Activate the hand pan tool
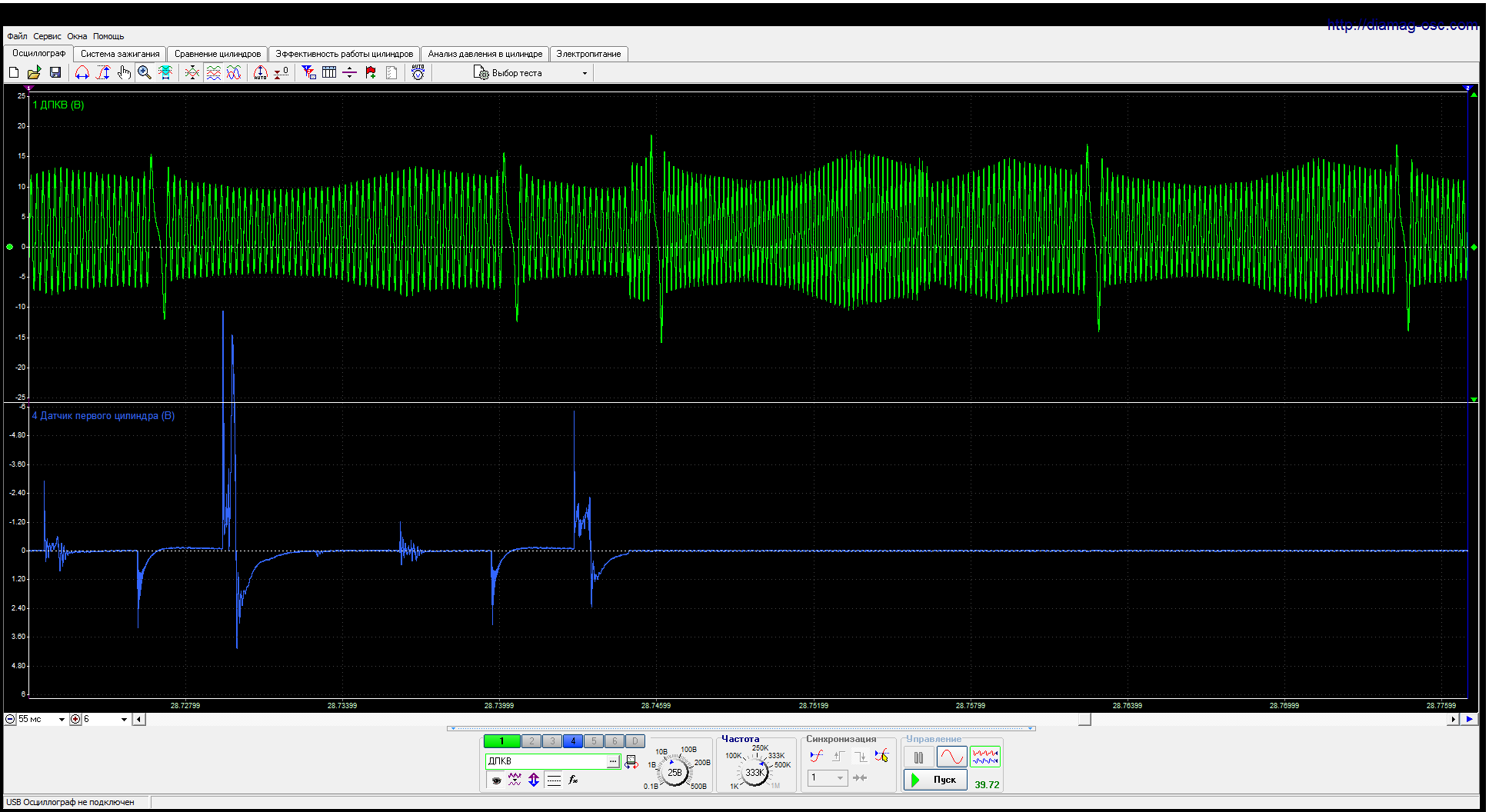1489x812 pixels. (x=124, y=72)
